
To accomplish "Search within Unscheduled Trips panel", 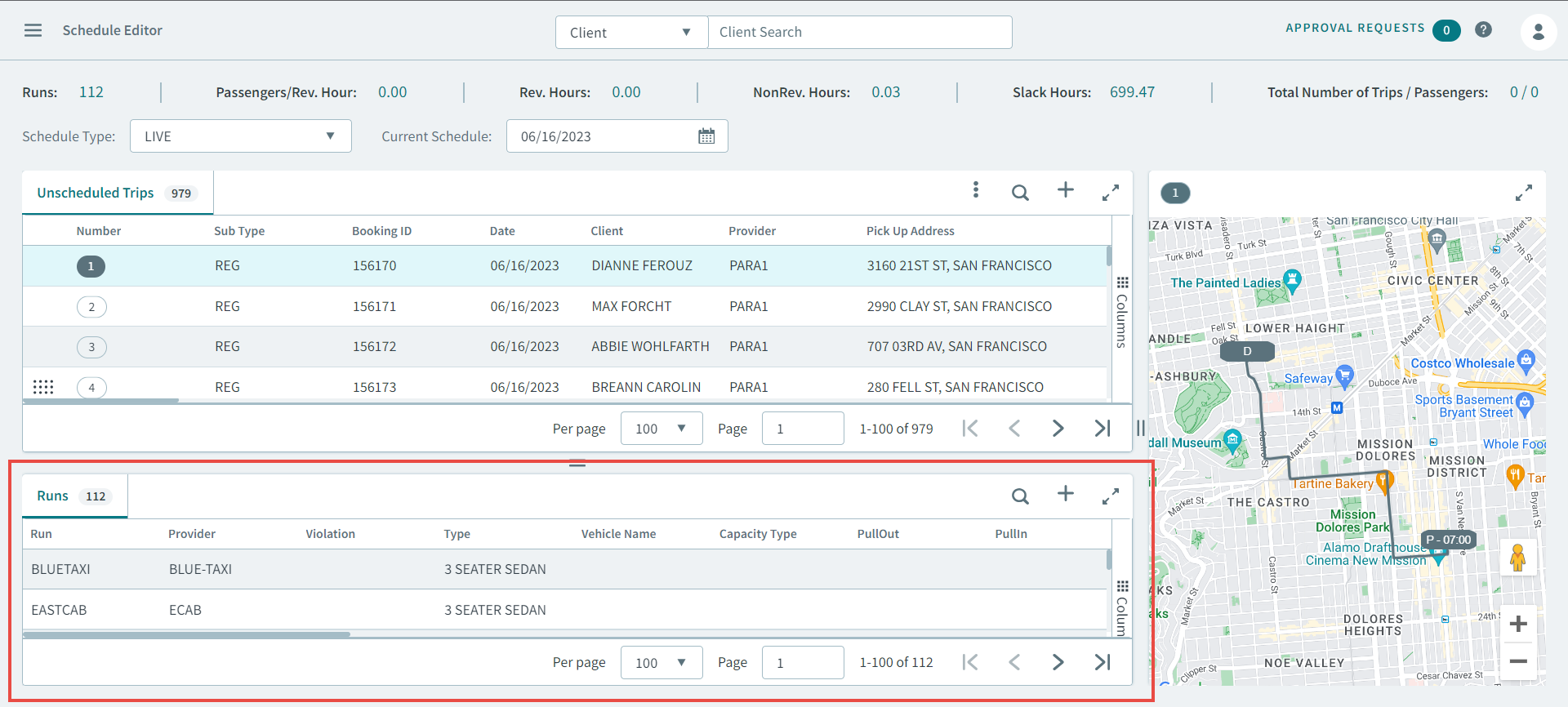I will click(1020, 193).
